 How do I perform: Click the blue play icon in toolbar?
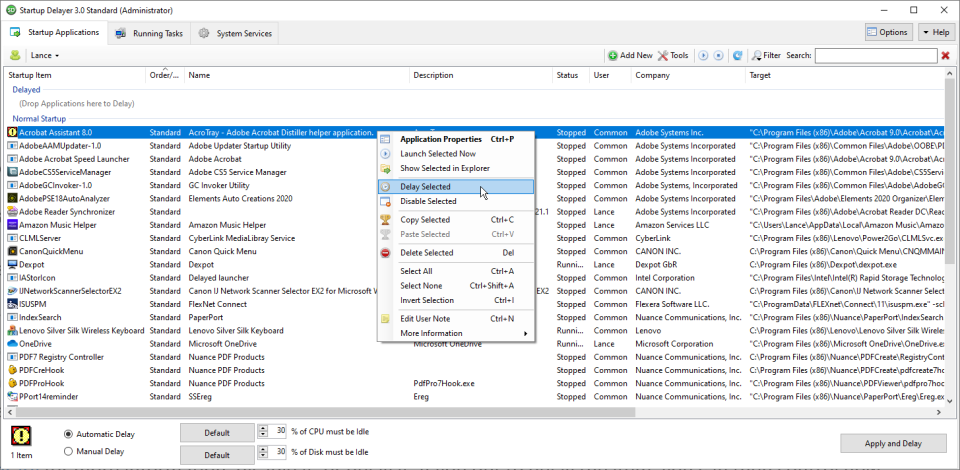703,56
